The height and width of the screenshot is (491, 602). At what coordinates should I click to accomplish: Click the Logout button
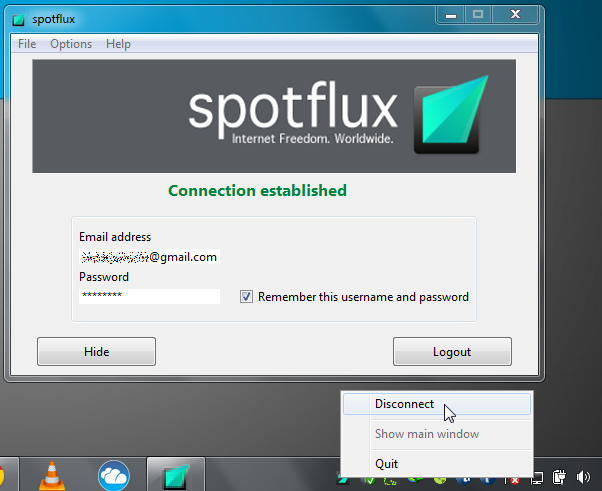click(452, 352)
